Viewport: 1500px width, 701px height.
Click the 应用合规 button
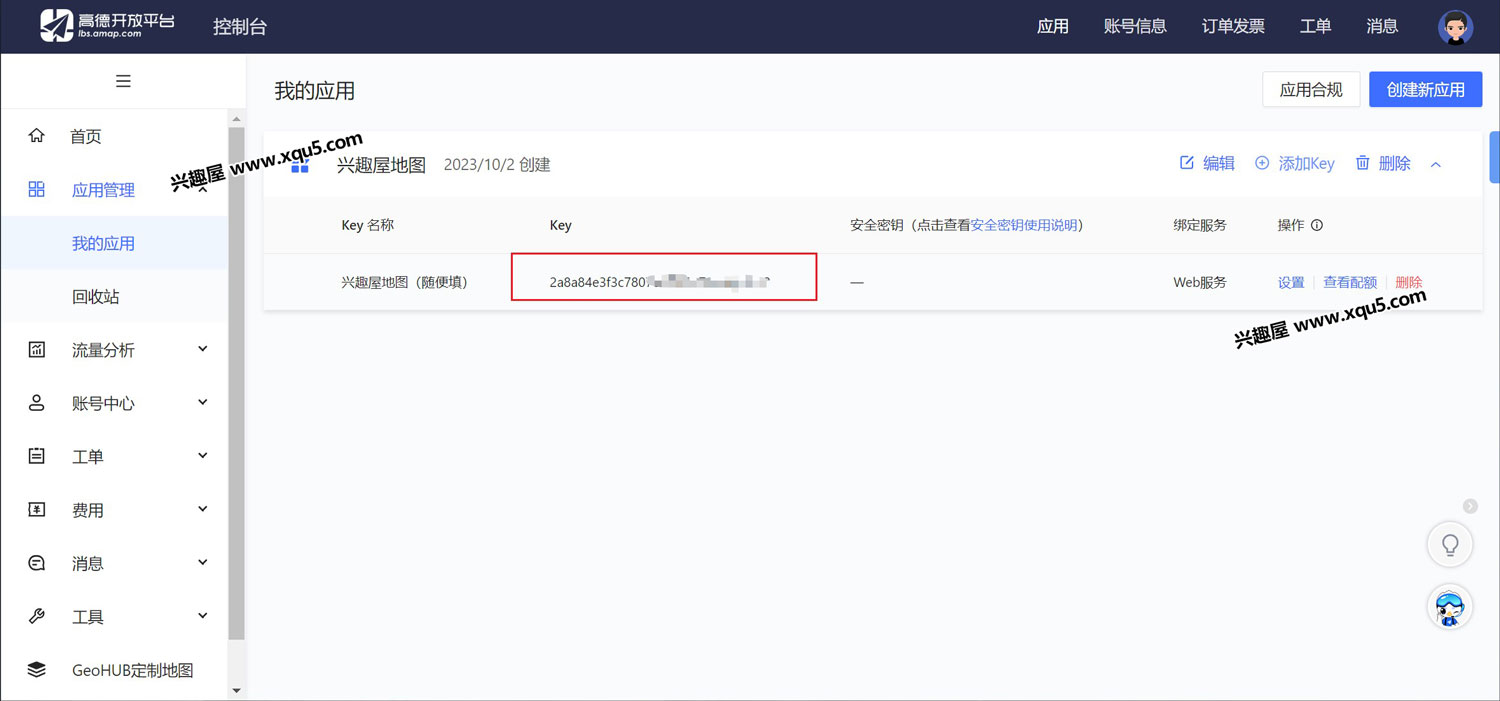1311,89
